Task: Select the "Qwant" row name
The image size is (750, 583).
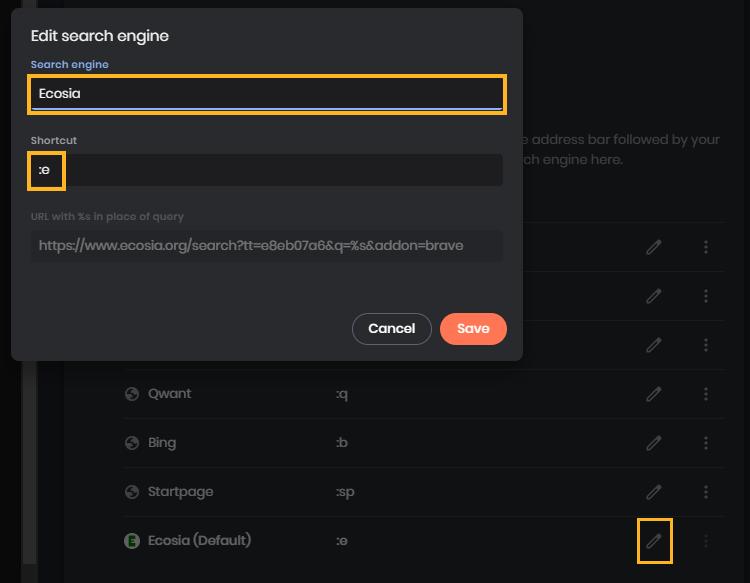Action: [169, 394]
